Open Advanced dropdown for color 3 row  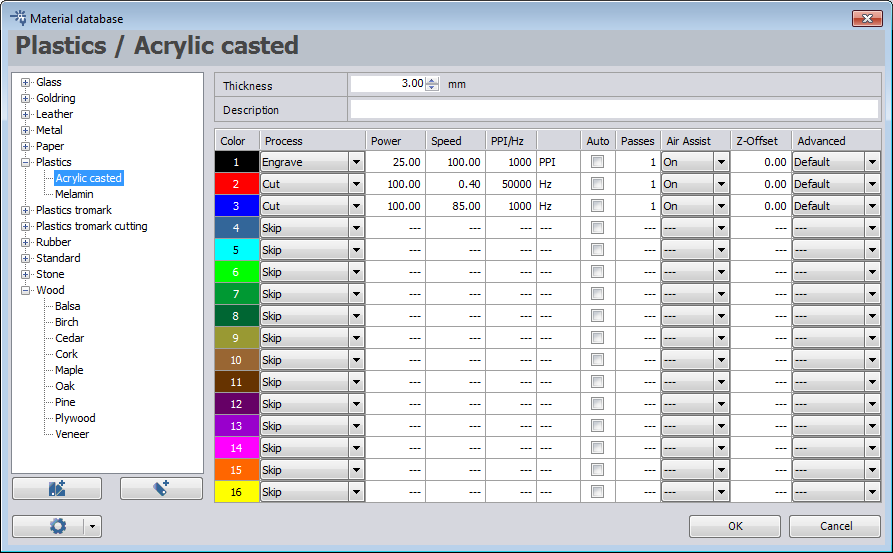coord(871,206)
